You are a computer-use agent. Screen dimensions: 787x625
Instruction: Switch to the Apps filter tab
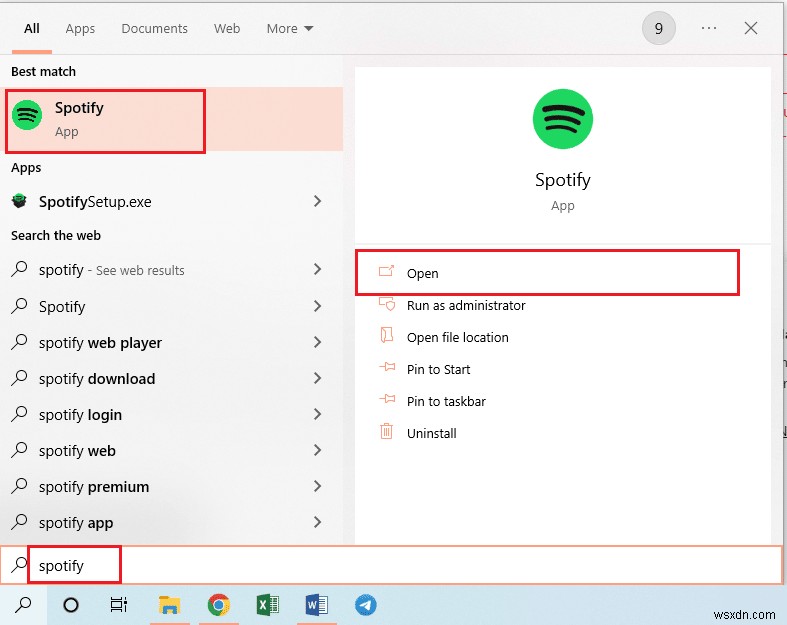[80, 29]
